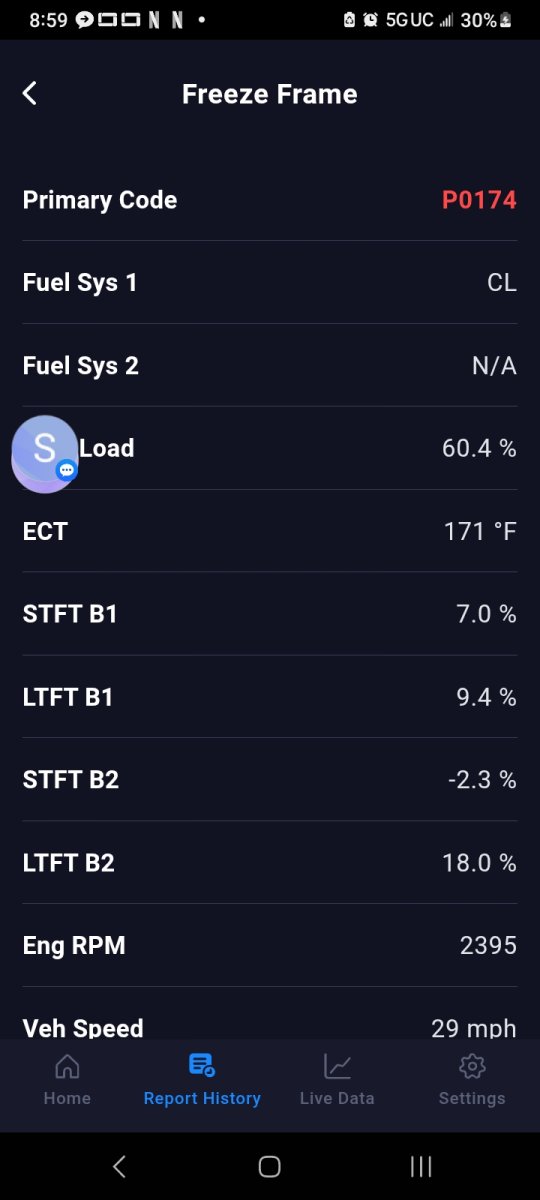Select the STFT B1 row
Viewport: 540px width, 1200px height.
[270, 614]
